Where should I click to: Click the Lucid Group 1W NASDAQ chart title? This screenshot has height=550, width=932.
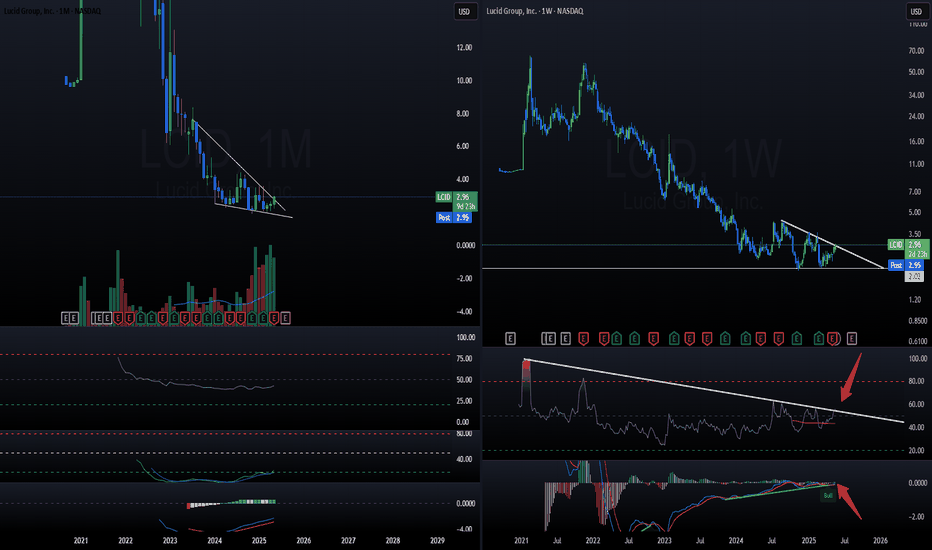click(x=535, y=11)
